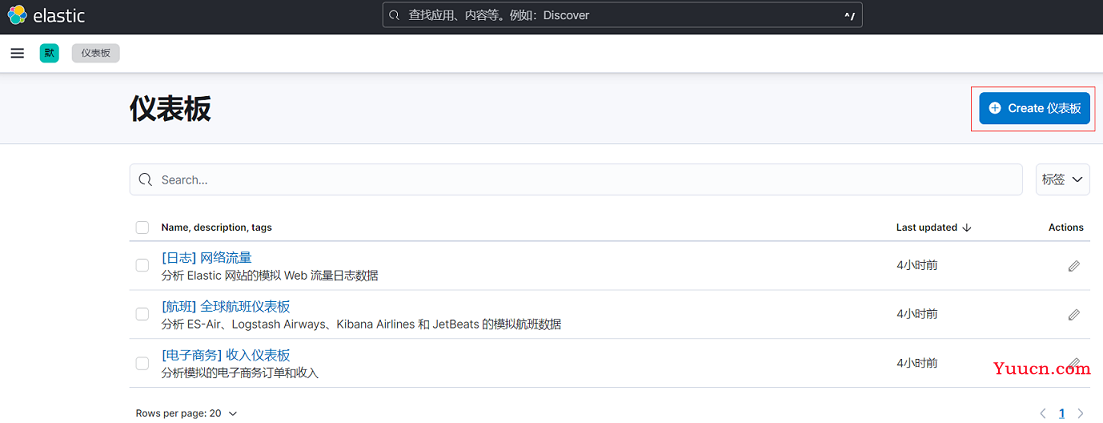Click the 仪表板 breadcrumb

coord(96,53)
